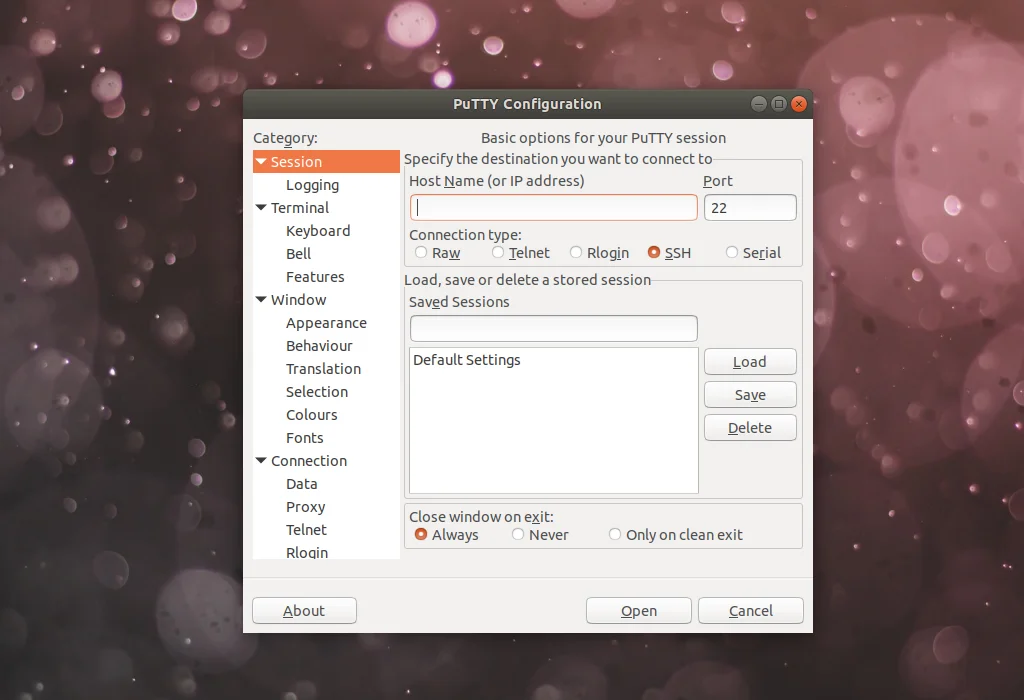Image resolution: width=1024 pixels, height=700 pixels.
Task: Select Rlogin connection type
Action: pyautogui.click(x=576, y=252)
